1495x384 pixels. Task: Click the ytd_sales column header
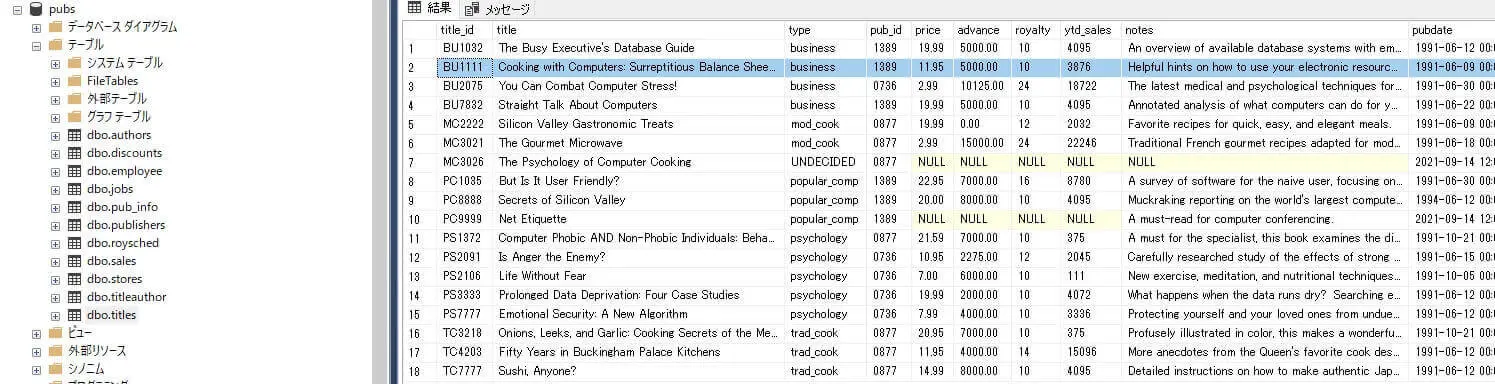point(1090,30)
